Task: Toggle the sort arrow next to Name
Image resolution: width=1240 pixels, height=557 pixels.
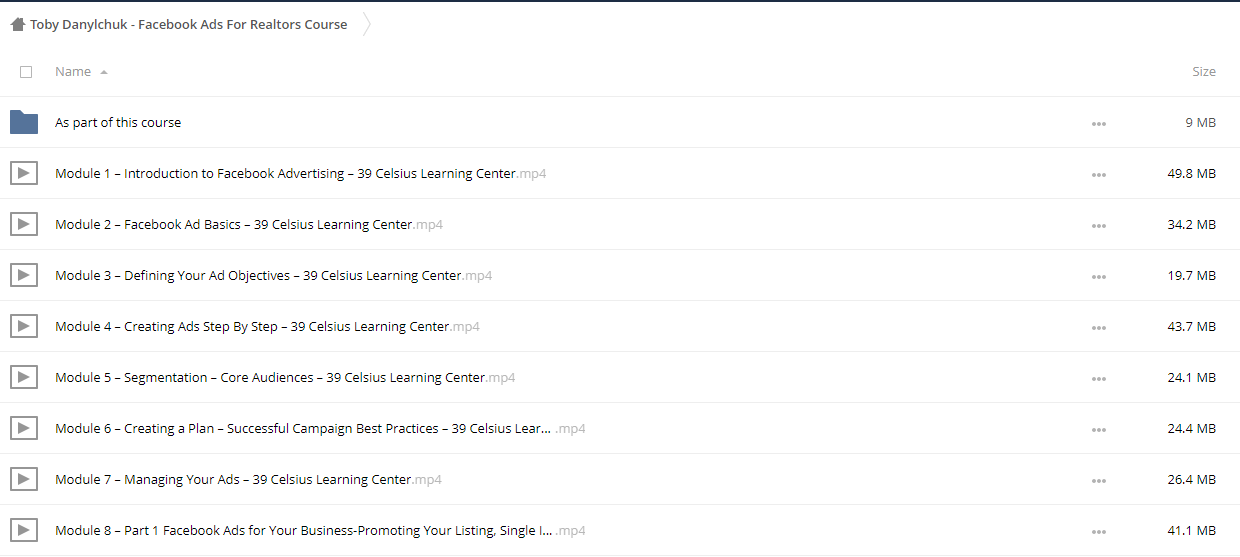Action: click(x=104, y=72)
